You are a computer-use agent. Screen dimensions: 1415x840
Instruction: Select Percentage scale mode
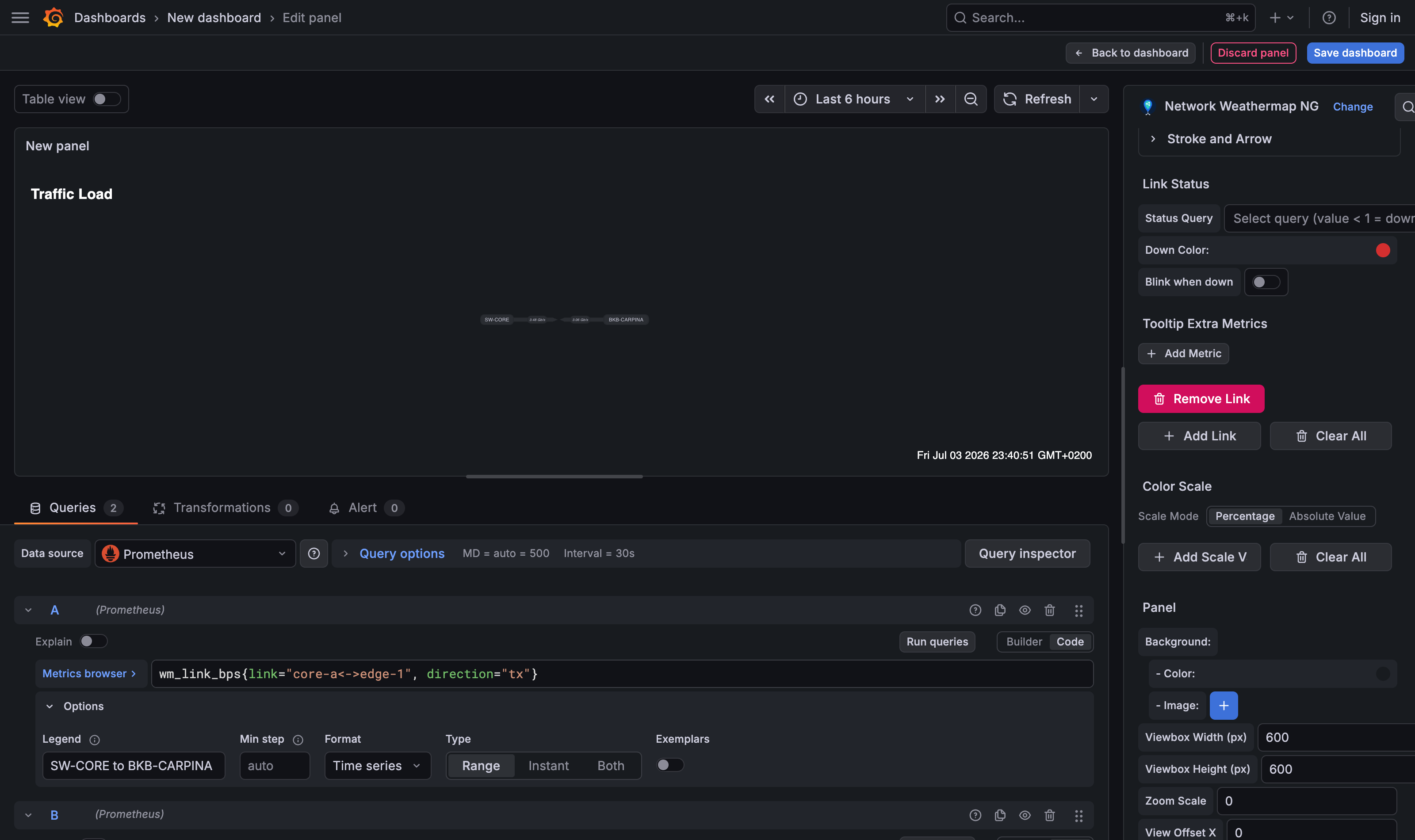tap(1245, 515)
